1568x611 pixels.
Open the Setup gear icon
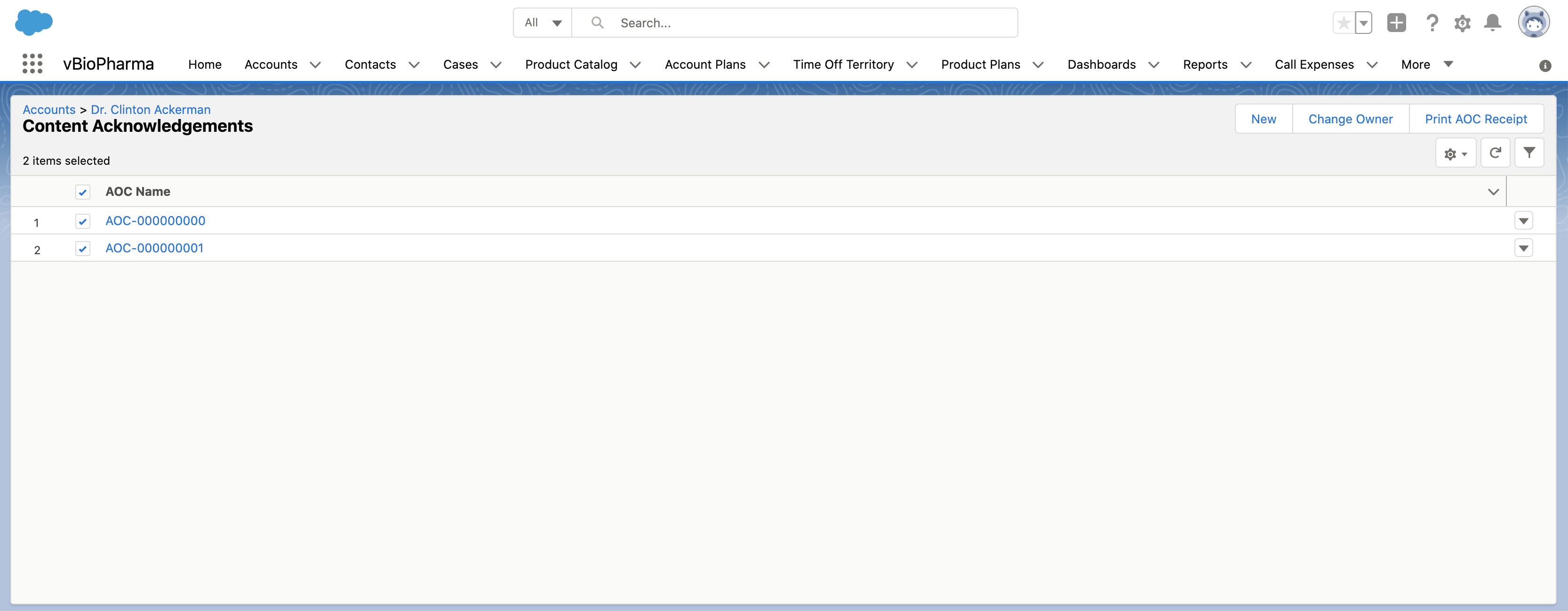1462,23
